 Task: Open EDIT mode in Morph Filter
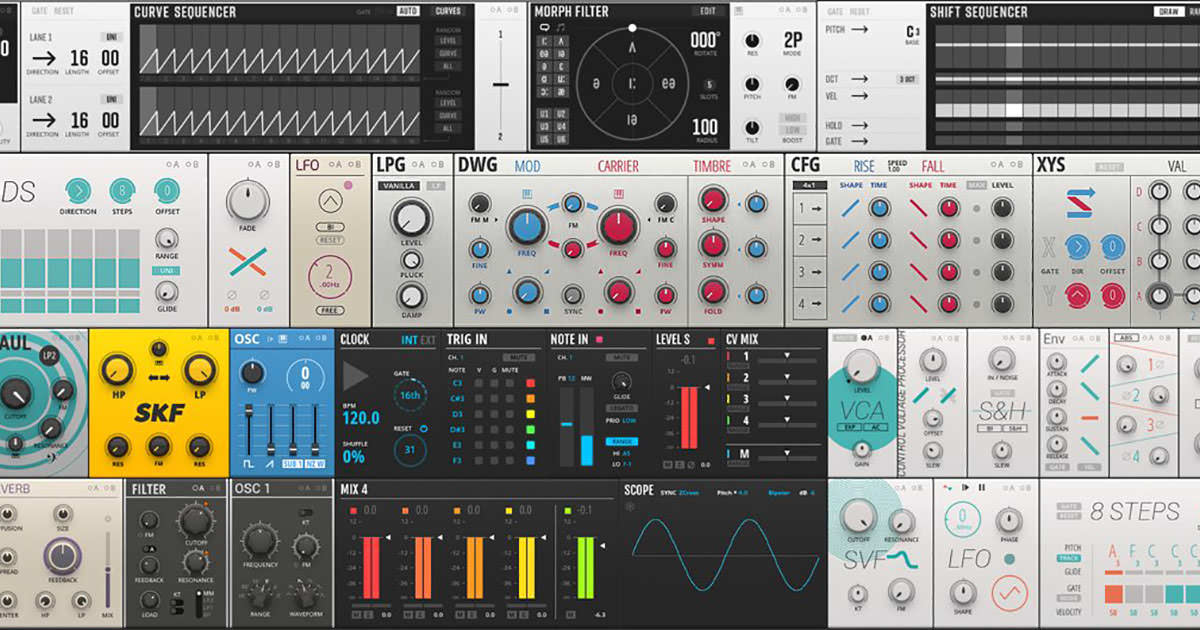(x=708, y=11)
